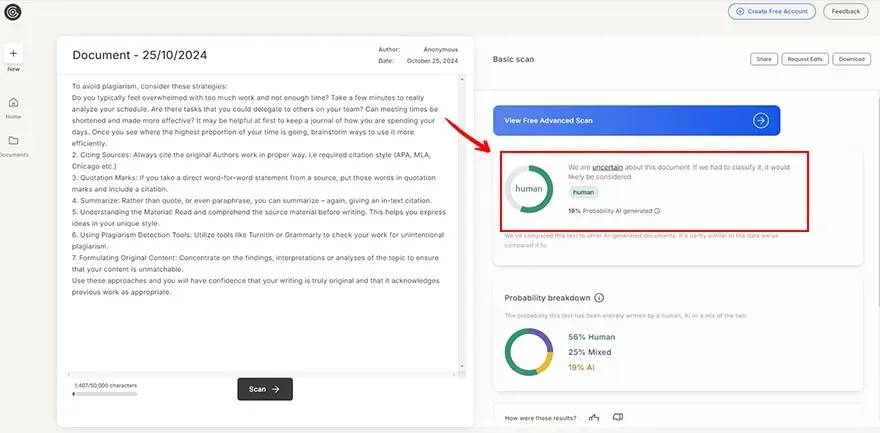Image resolution: width=880 pixels, height=433 pixels.
Task: Click Create Free Account button
Action: pos(770,12)
